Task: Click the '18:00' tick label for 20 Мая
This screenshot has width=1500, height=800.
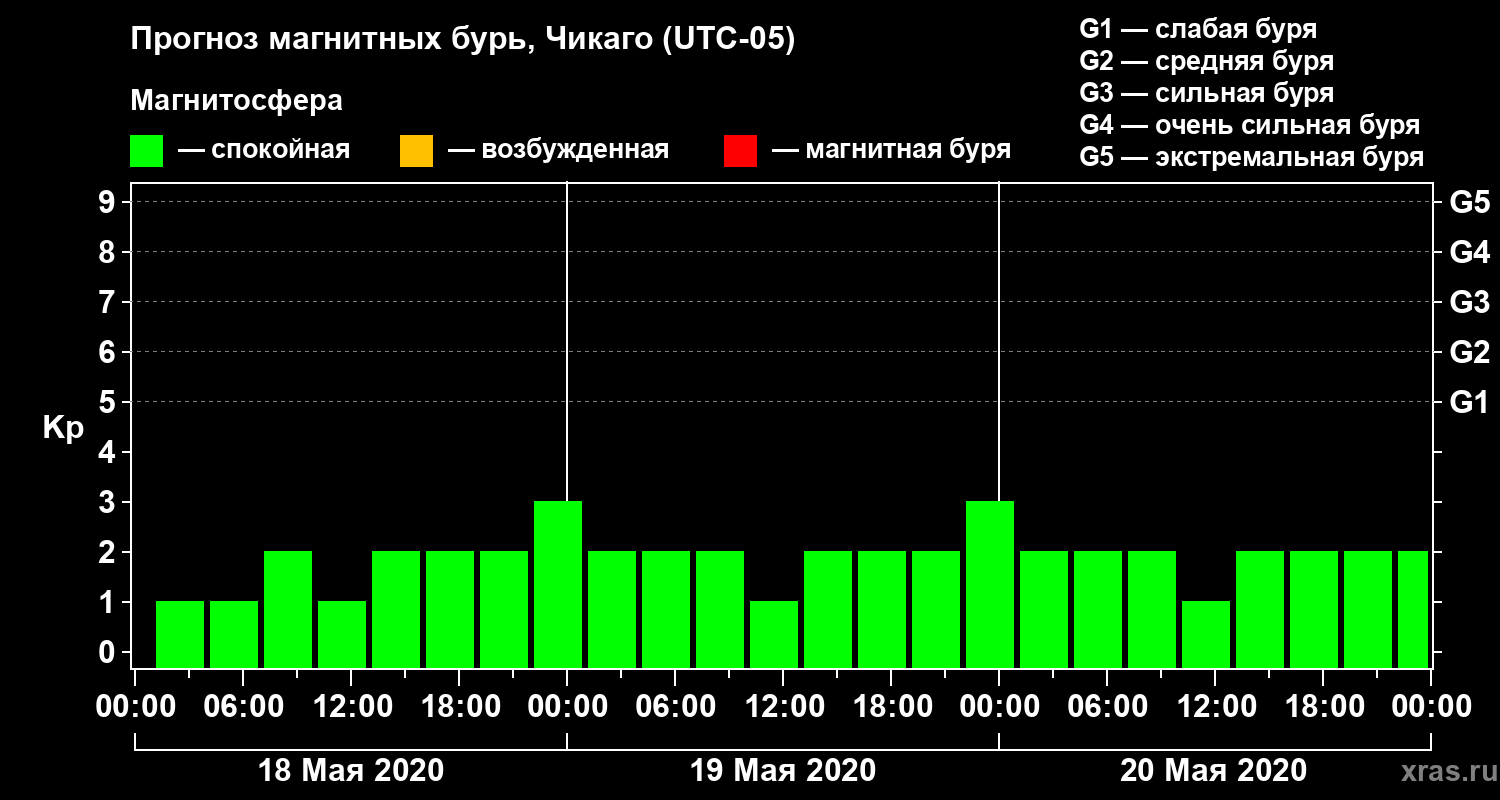Action: (1323, 706)
